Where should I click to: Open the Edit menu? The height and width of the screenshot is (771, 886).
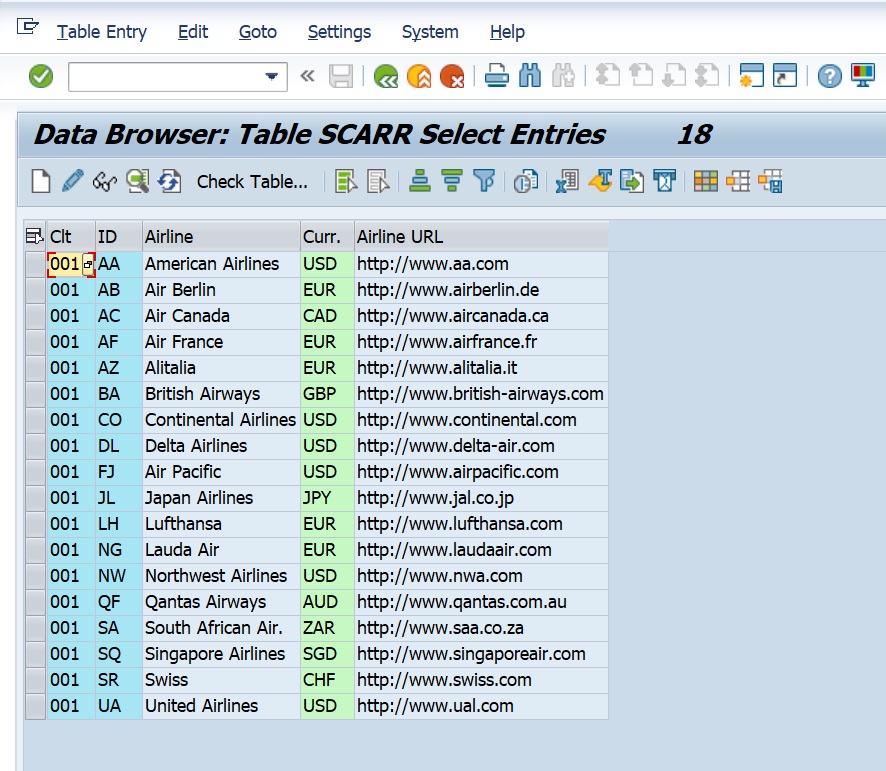pyautogui.click(x=193, y=32)
